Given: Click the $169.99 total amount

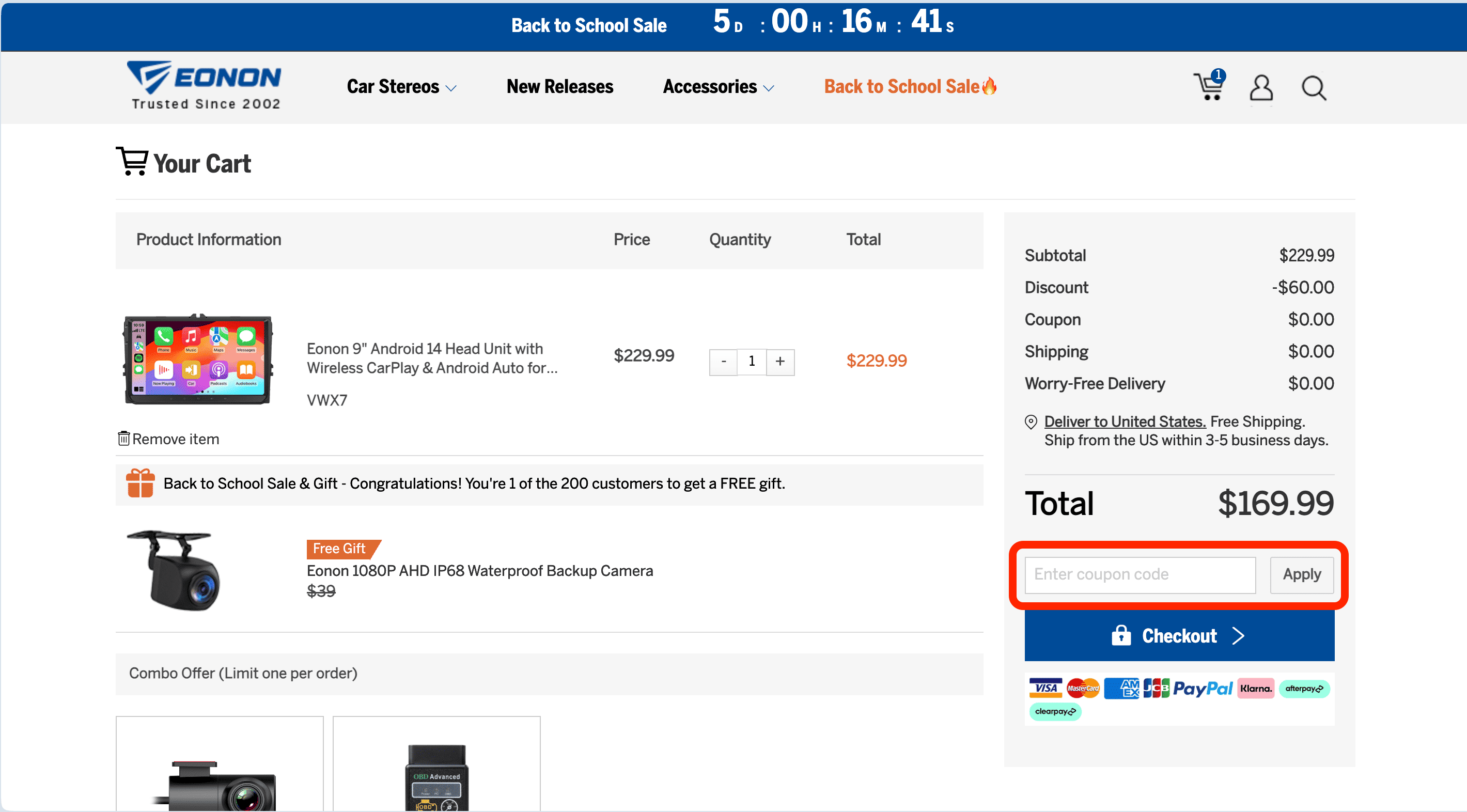Looking at the screenshot, I should (1276, 504).
